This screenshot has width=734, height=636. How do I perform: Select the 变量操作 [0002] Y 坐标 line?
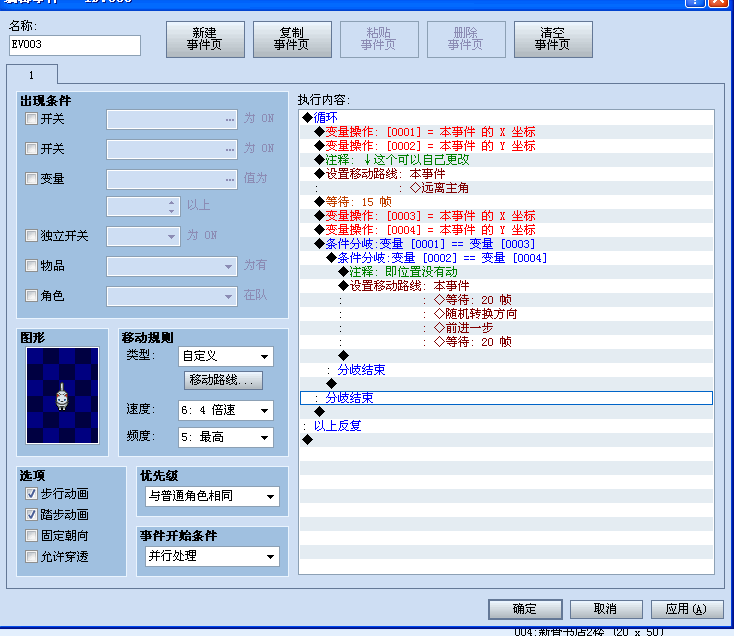[x=506, y=146]
